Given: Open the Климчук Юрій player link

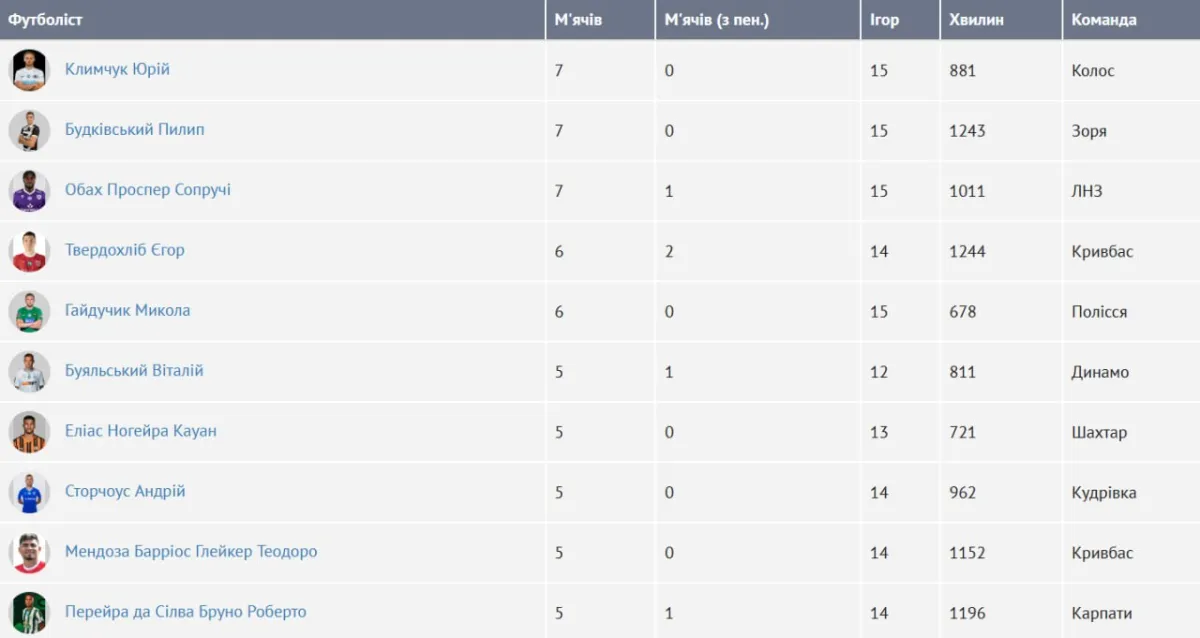Looking at the screenshot, I should [117, 70].
